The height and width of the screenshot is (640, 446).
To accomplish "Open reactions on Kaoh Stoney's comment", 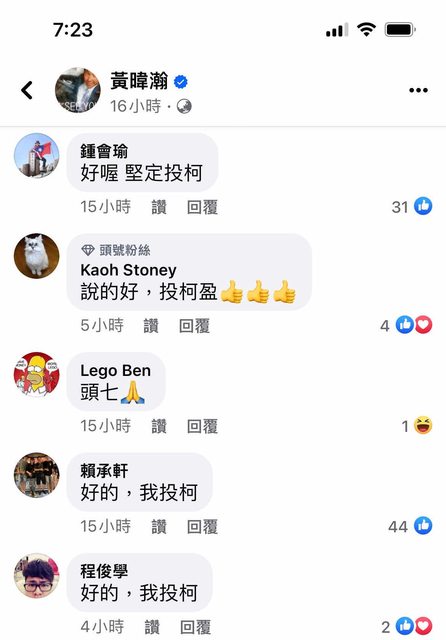I will [406, 325].
